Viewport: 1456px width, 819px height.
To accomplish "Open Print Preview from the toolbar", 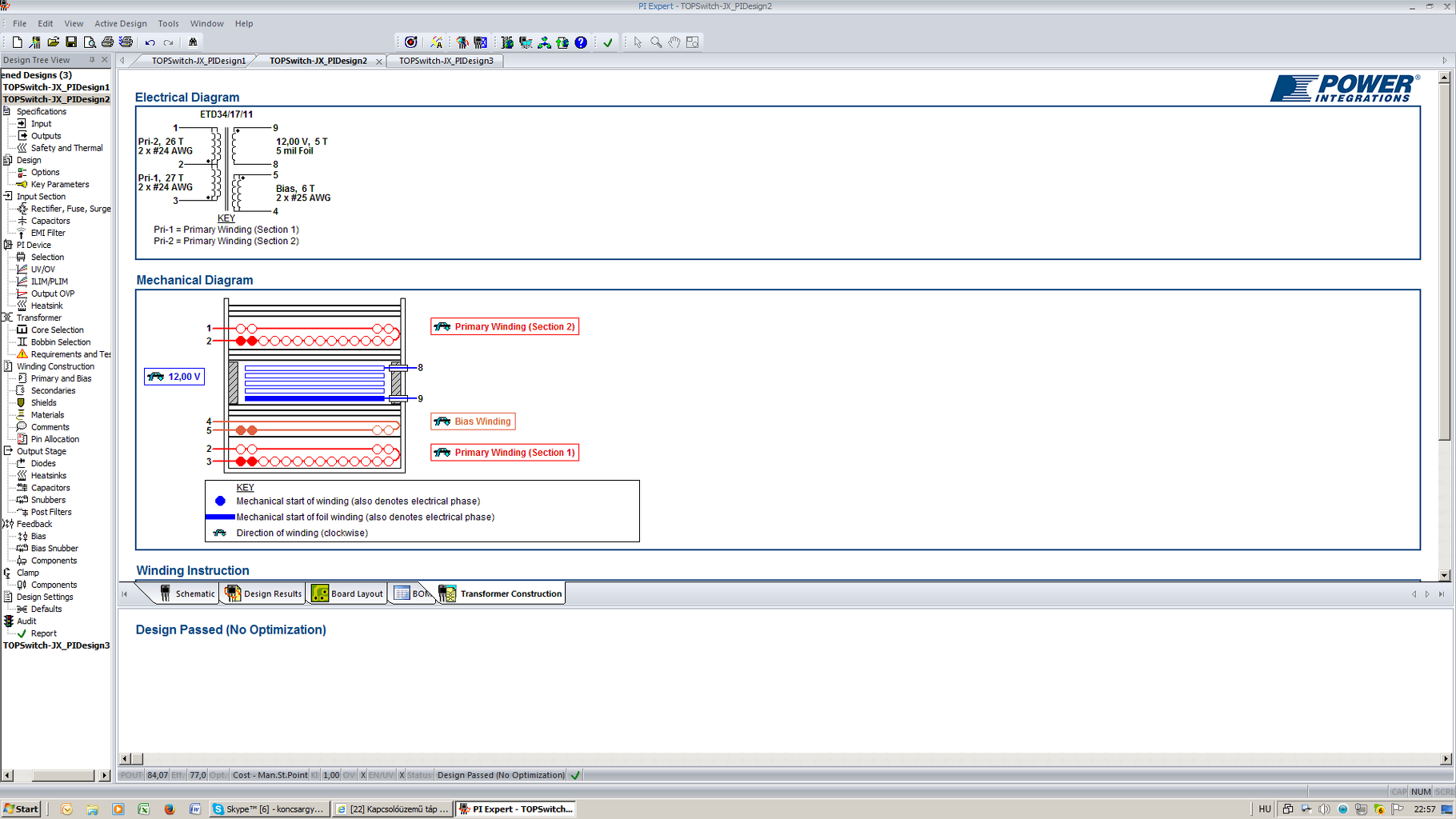I will coord(90,42).
